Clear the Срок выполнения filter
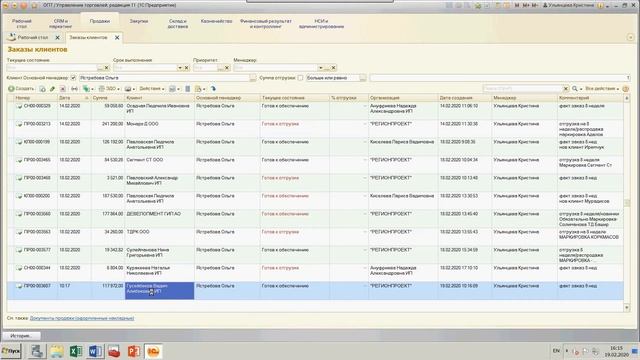Image resolution: width=640 pixels, height=360 pixels. 187,68
